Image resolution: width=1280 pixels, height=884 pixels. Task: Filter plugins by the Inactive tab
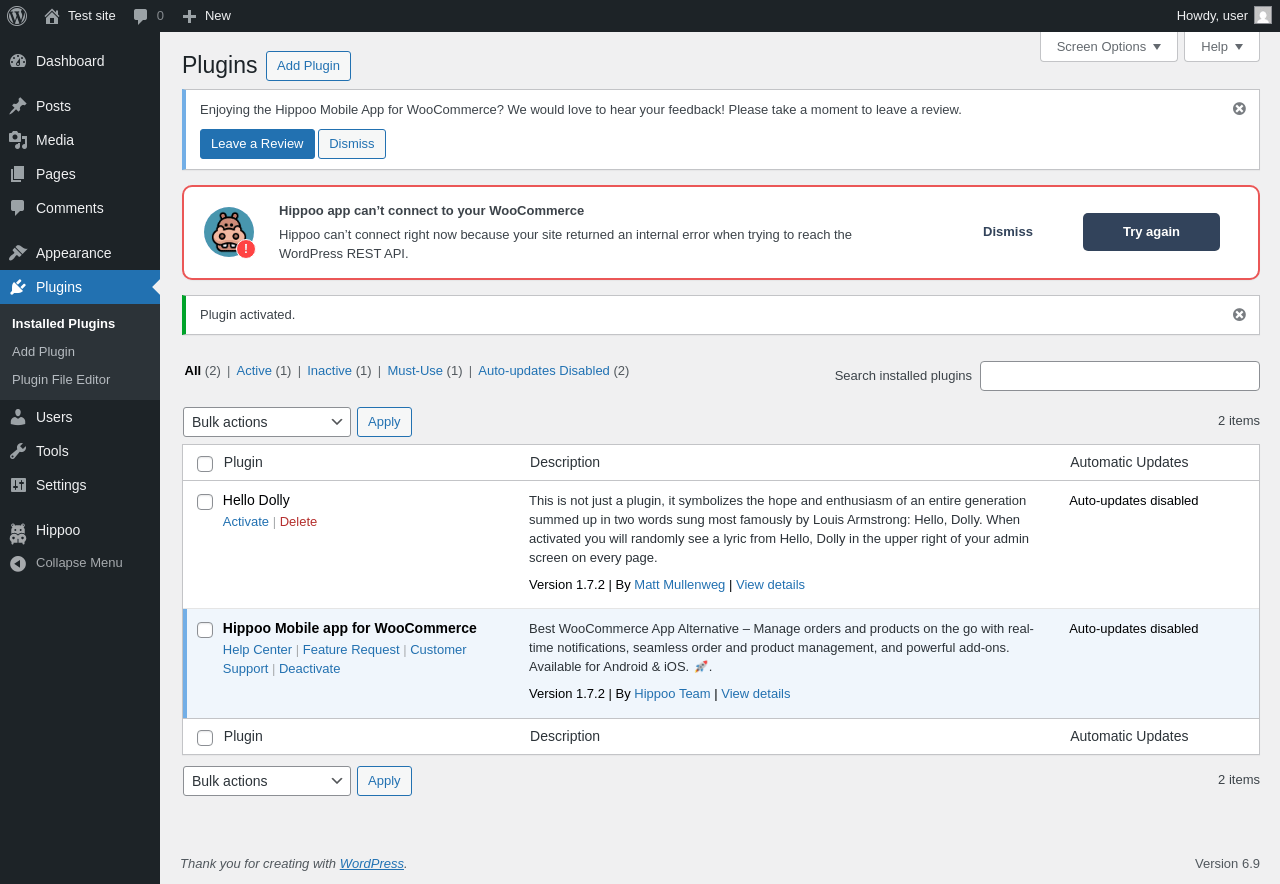coord(329,371)
